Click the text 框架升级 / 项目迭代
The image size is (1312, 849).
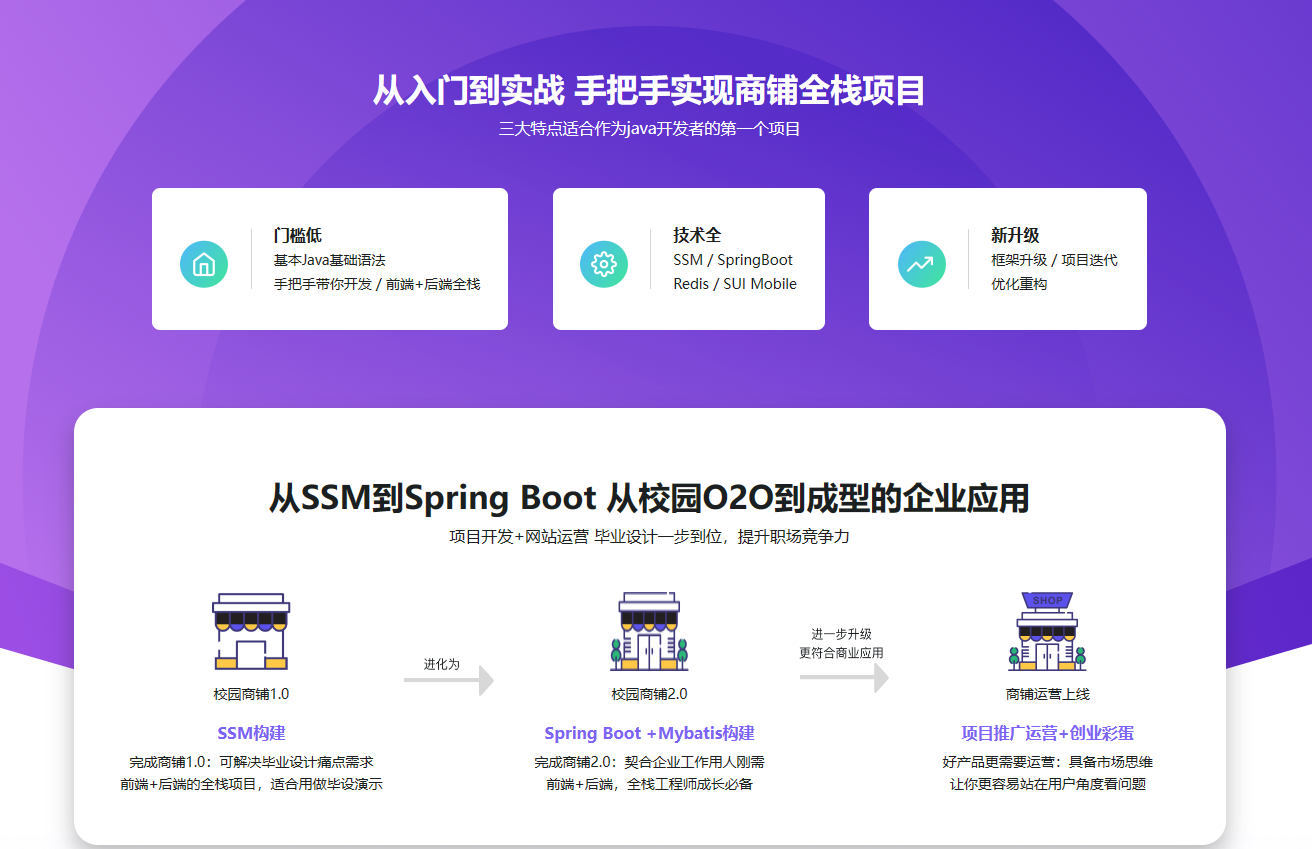tap(1054, 260)
